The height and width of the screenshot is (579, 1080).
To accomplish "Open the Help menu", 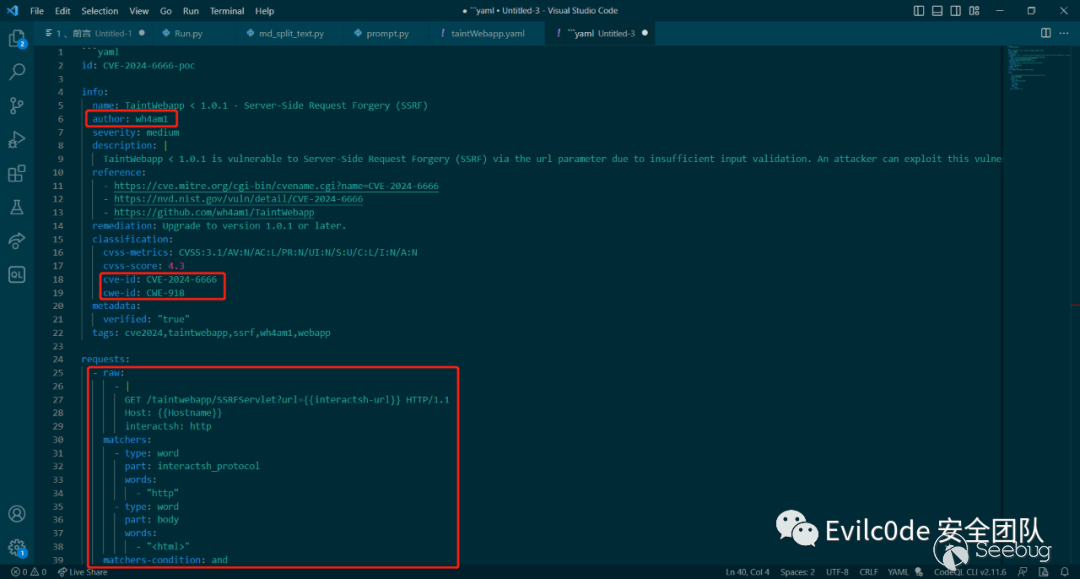I will click(x=264, y=11).
